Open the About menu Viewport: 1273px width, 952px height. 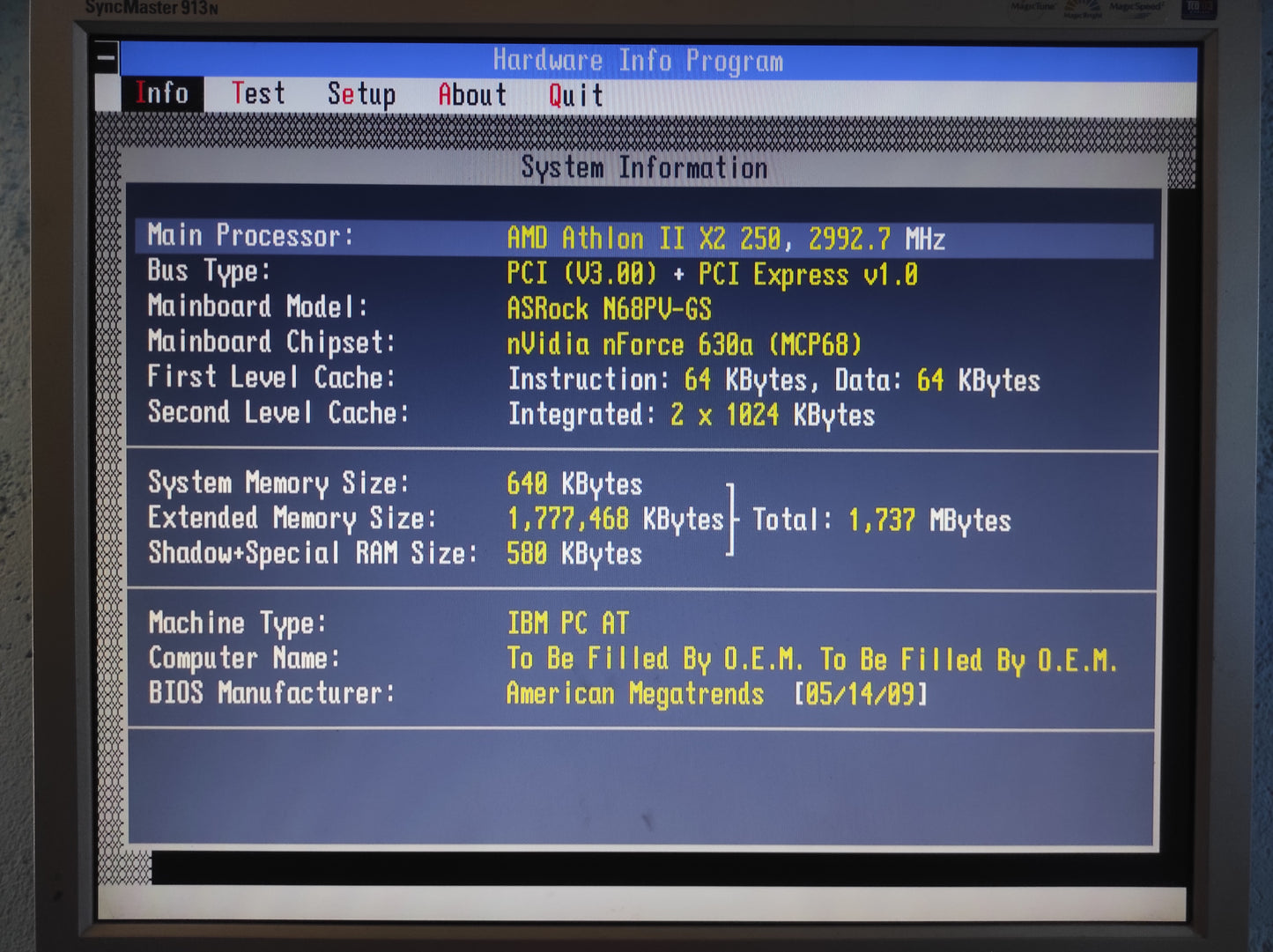click(472, 94)
